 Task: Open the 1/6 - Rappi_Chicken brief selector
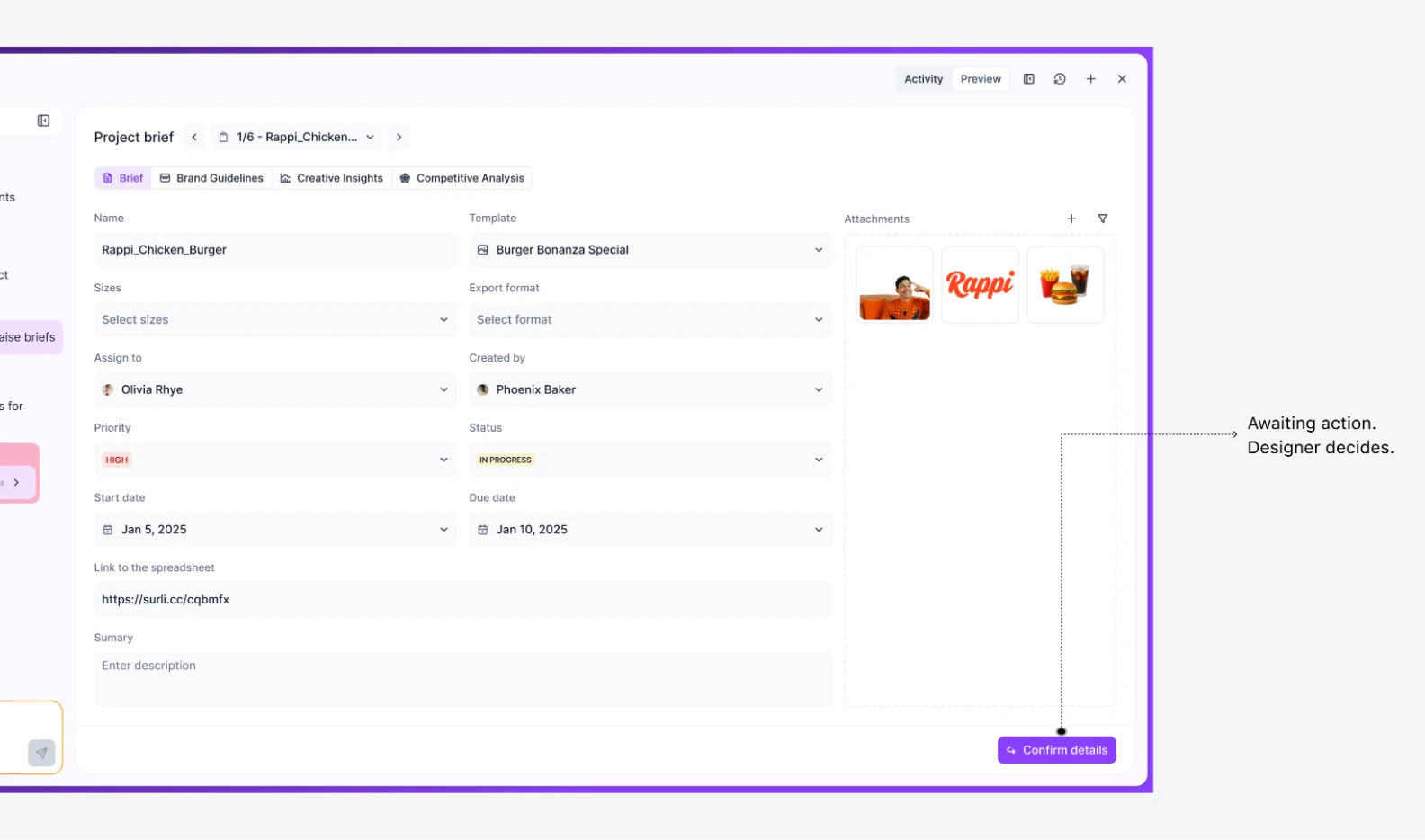pos(297,137)
